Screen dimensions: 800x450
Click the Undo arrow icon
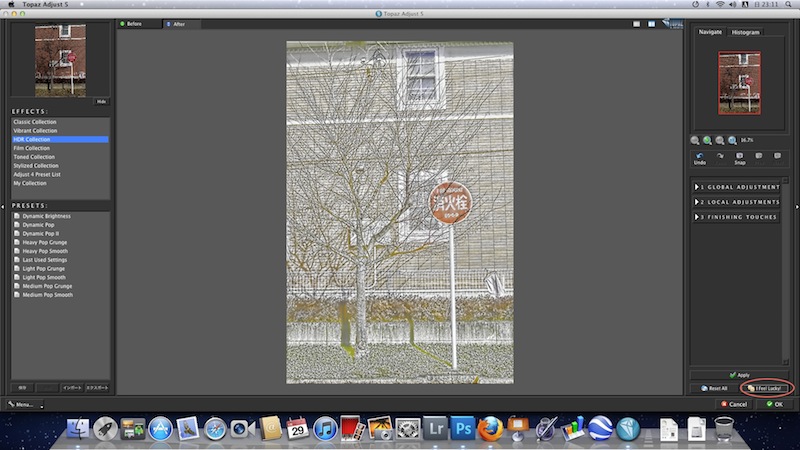[x=699, y=155]
